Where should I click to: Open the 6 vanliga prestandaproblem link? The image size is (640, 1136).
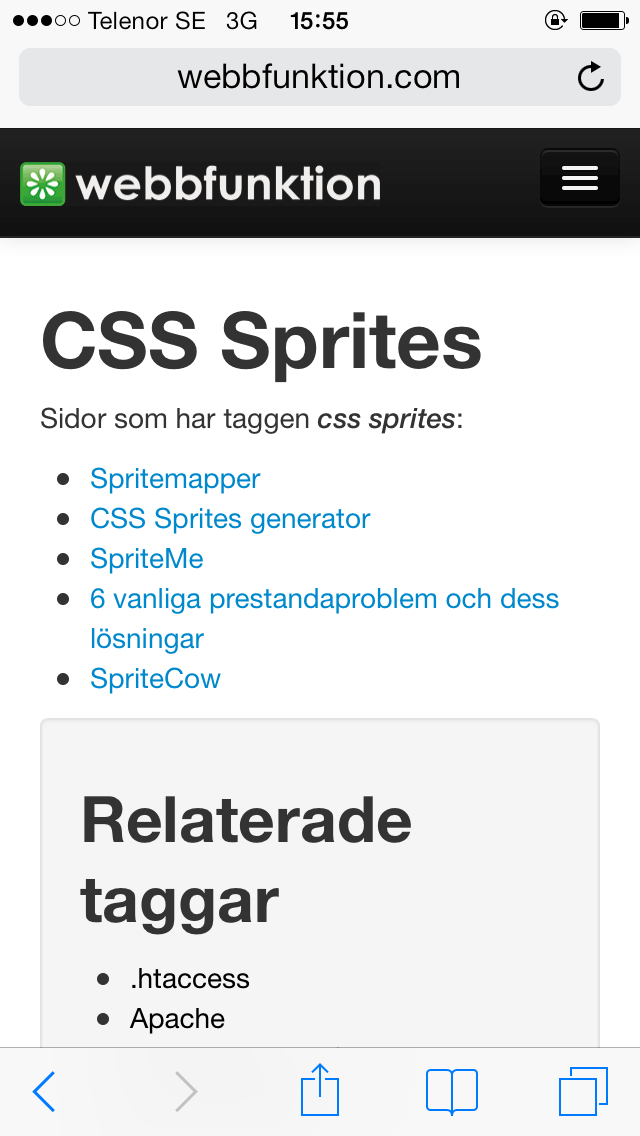[324, 599]
